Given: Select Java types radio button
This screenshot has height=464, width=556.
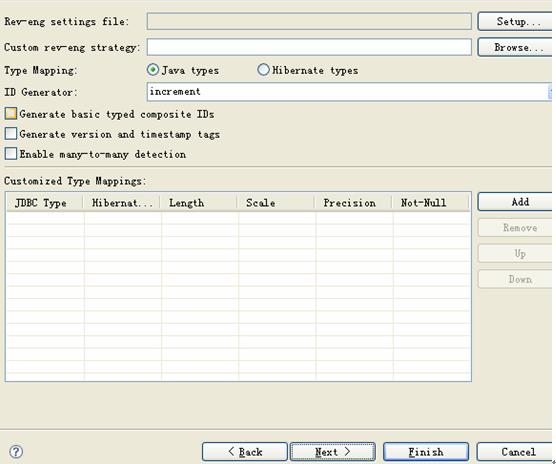Looking at the screenshot, I should 153,70.
